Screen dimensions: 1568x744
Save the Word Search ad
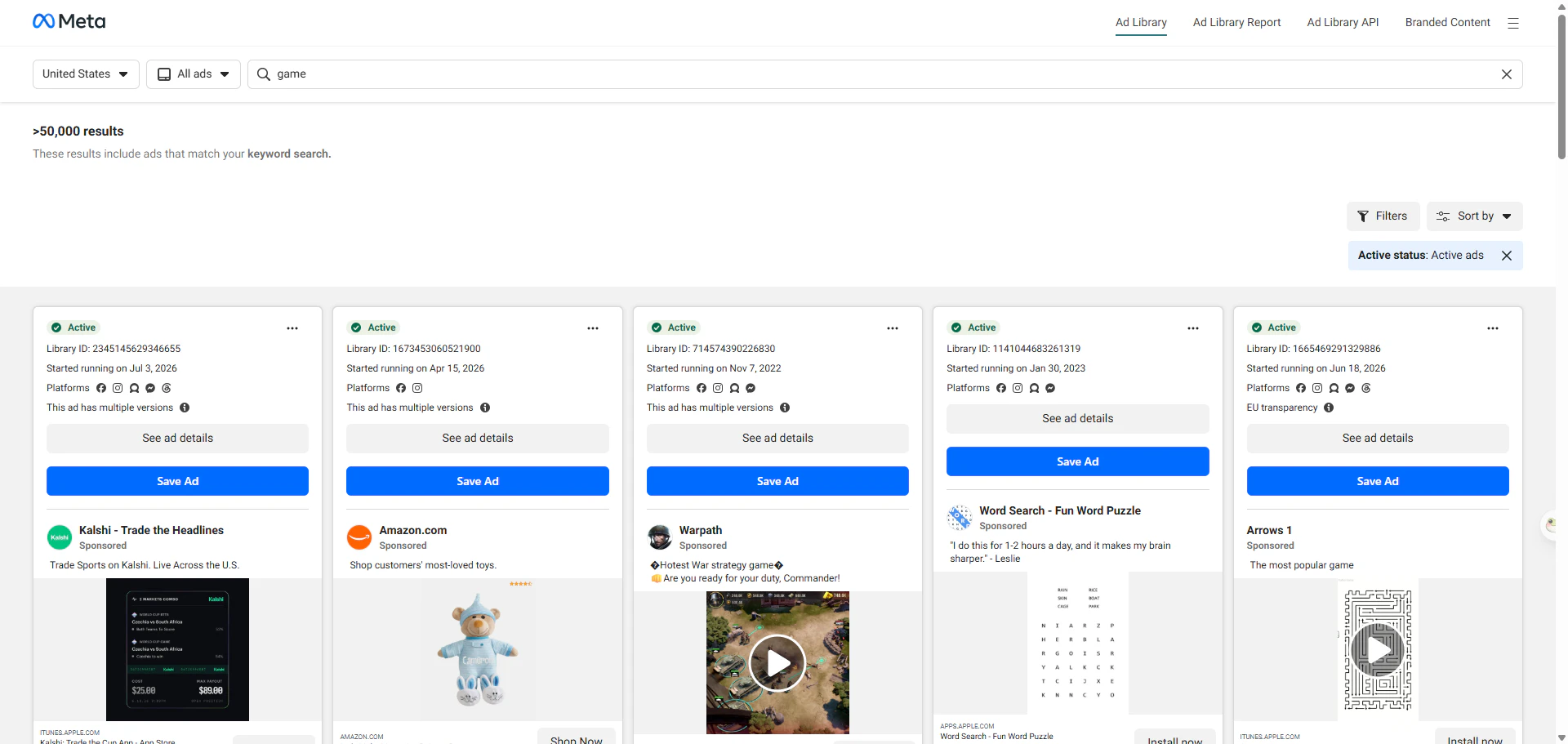coord(1078,461)
